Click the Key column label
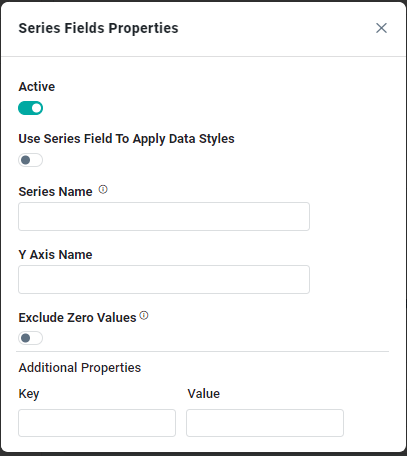The image size is (407, 456). [x=29, y=394]
